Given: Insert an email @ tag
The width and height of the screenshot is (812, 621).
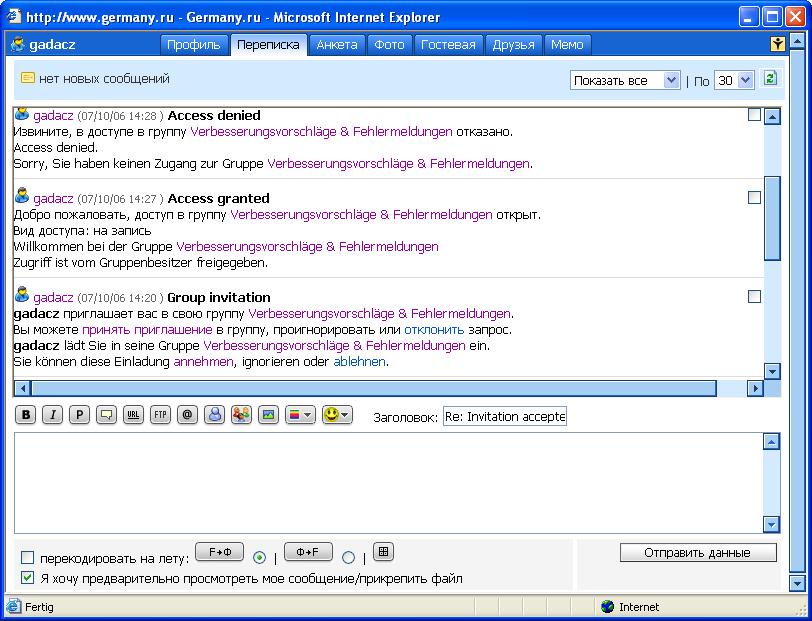Looking at the screenshot, I should (187, 415).
